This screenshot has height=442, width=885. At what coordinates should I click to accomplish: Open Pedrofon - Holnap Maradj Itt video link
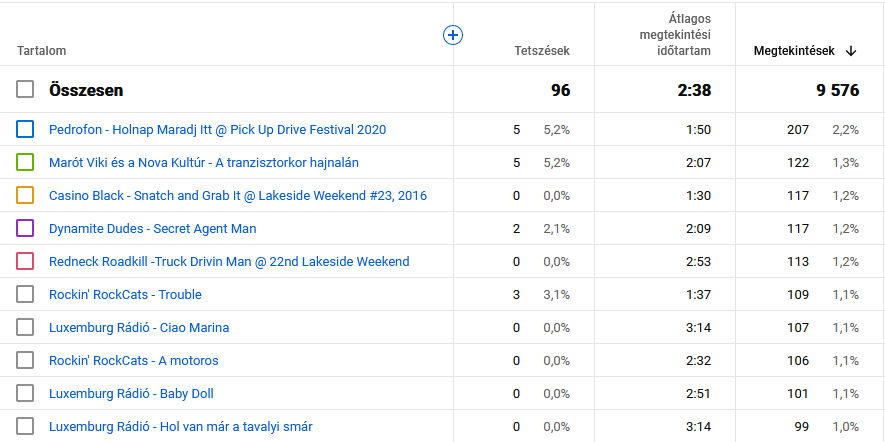[217, 130]
